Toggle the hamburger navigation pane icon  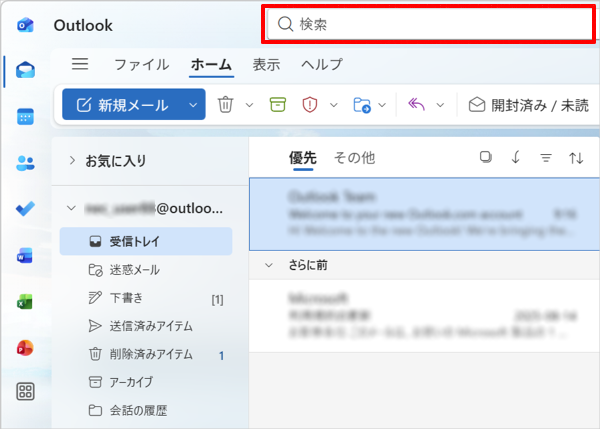80,64
